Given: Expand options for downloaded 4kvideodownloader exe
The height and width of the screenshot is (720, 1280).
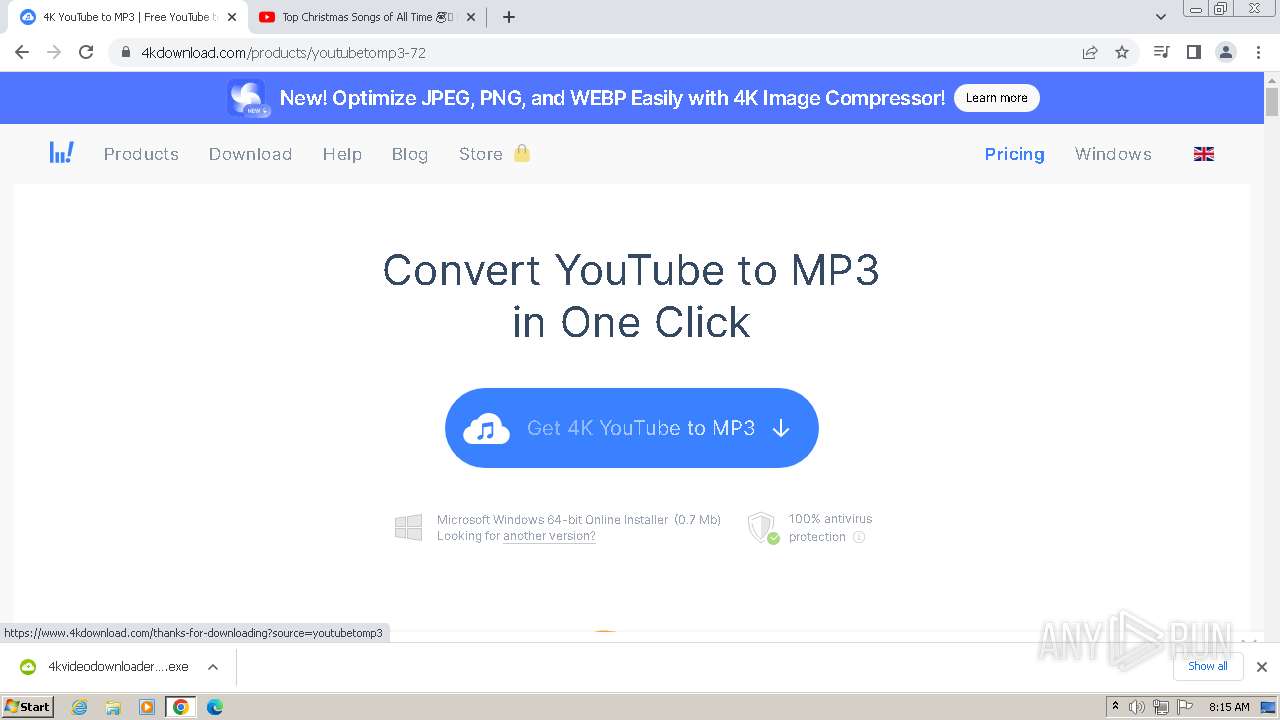Looking at the screenshot, I should [212, 667].
